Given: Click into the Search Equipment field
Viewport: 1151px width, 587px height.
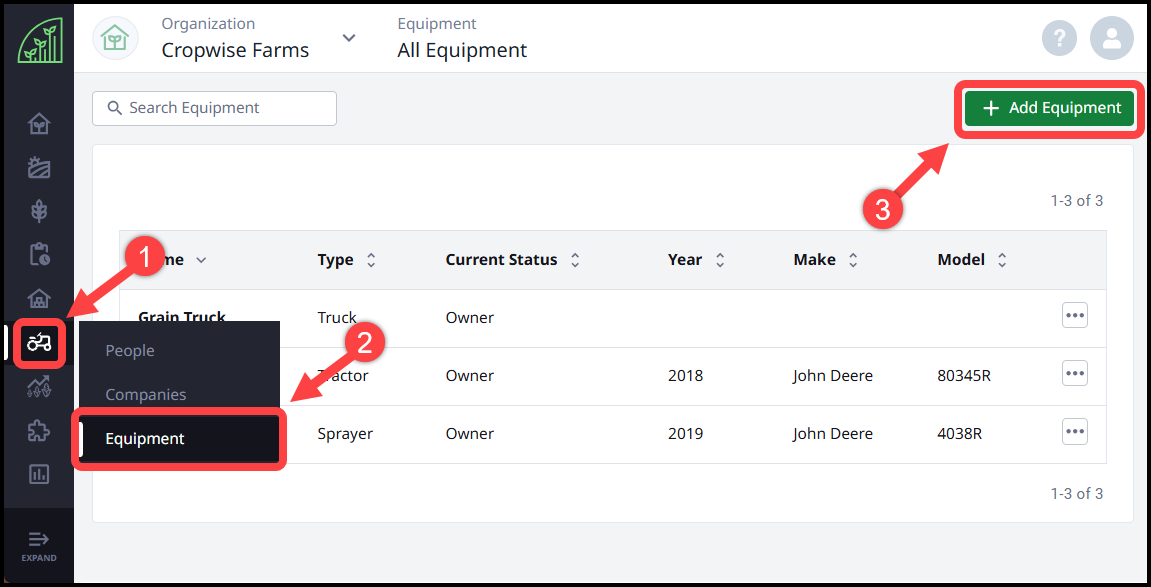Looking at the screenshot, I should [x=214, y=108].
